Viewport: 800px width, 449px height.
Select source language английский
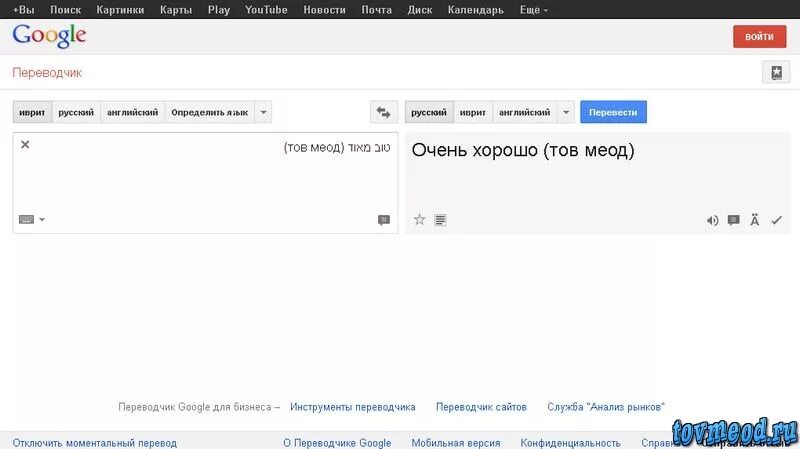133,112
